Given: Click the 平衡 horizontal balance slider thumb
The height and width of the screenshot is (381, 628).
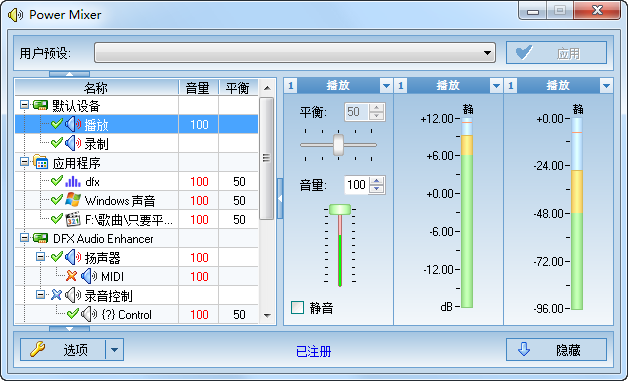Looking at the screenshot, I should click(338, 145).
